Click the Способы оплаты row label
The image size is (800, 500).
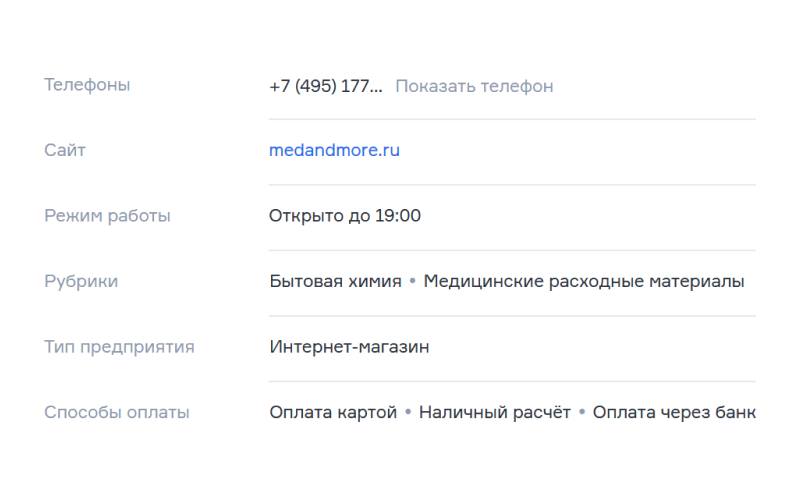pyautogui.click(x=116, y=412)
